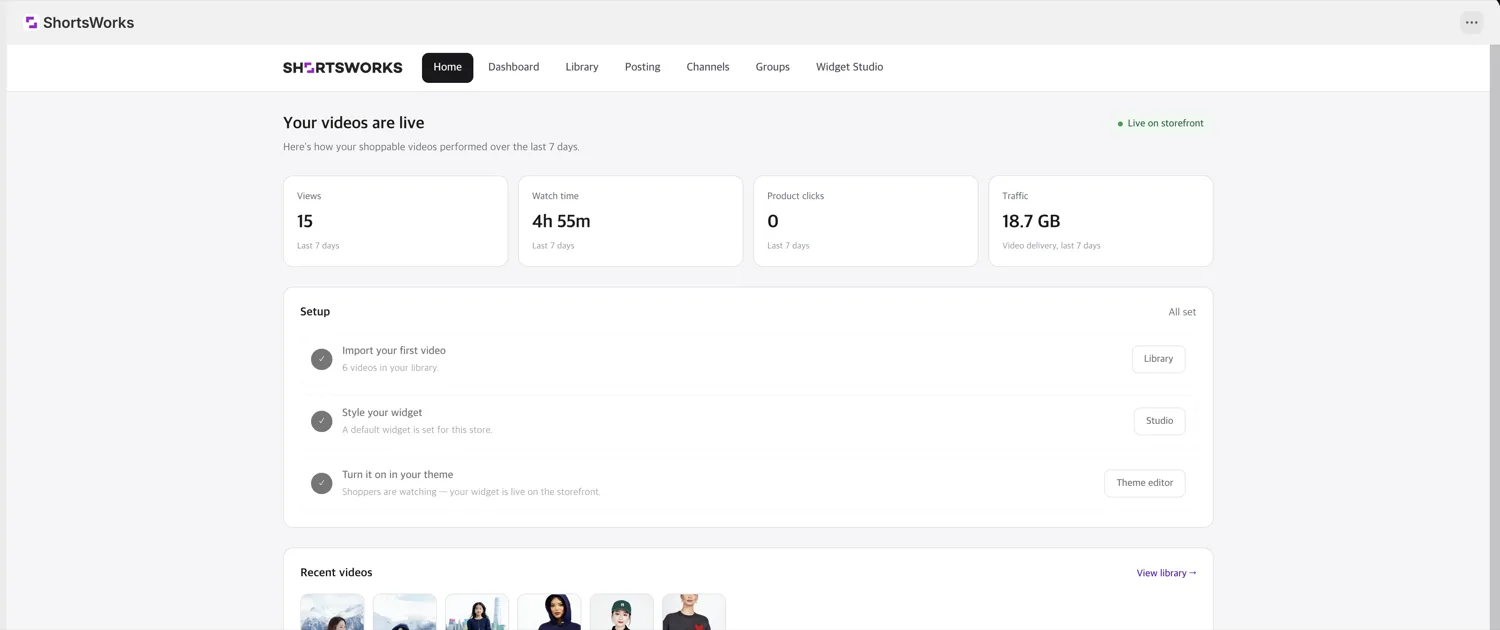Select the Home tab
The width and height of the screenshot is (1500, 630).
pos(447,67)
